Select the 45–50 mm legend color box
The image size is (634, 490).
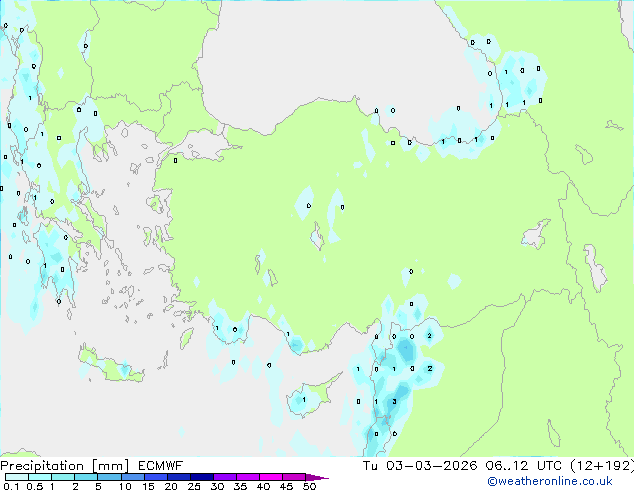point(294,477)
